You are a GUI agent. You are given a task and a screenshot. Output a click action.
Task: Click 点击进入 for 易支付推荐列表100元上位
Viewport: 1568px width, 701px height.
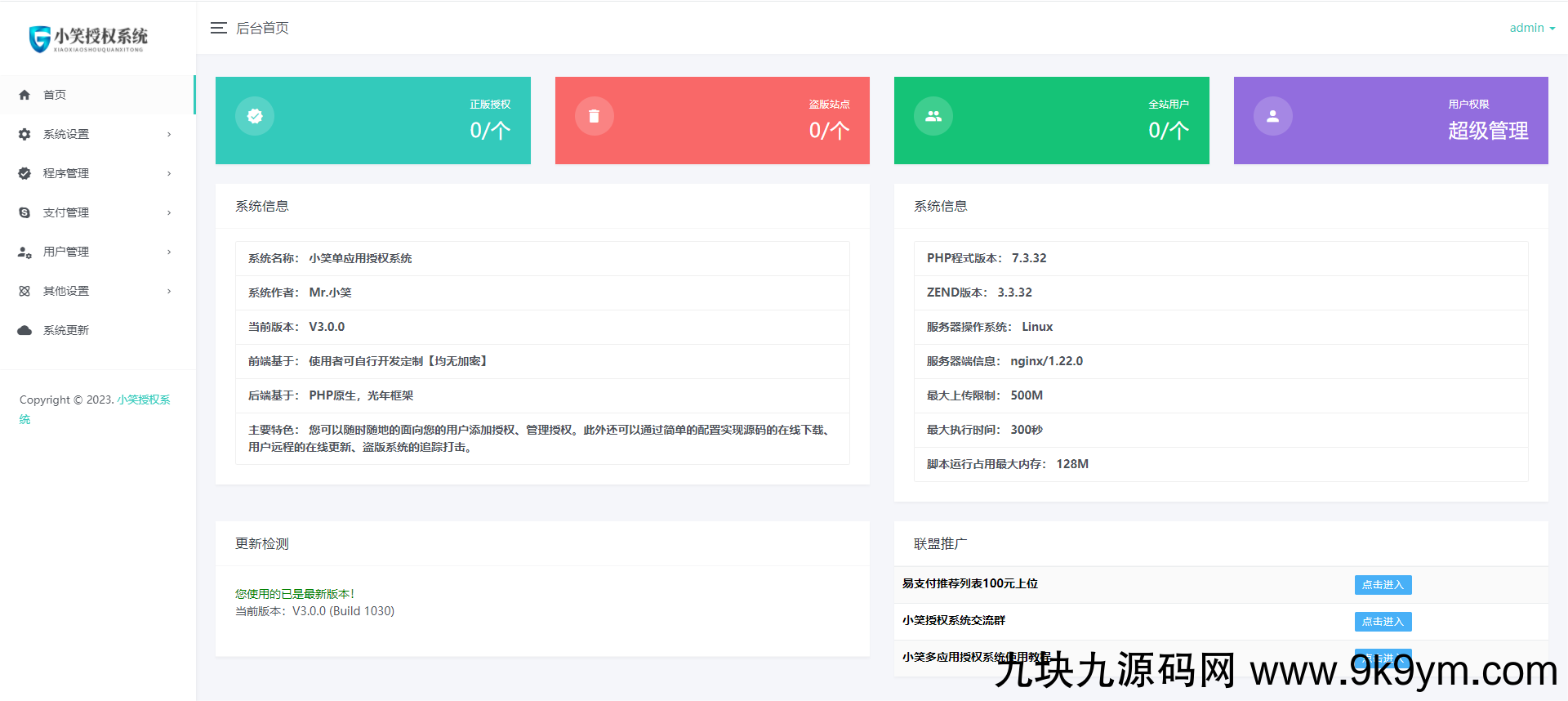point(1383,585)
